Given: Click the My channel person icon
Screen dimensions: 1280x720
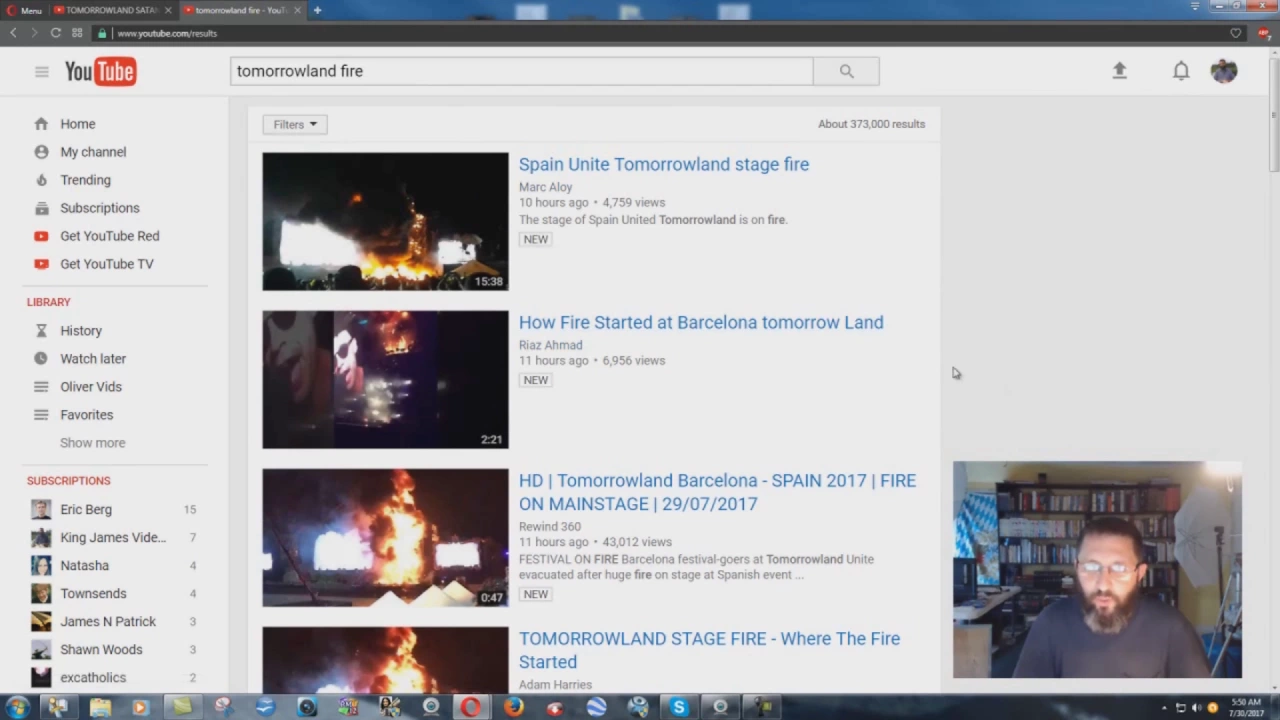Looking at the screenshot, I should click(41, 152).
